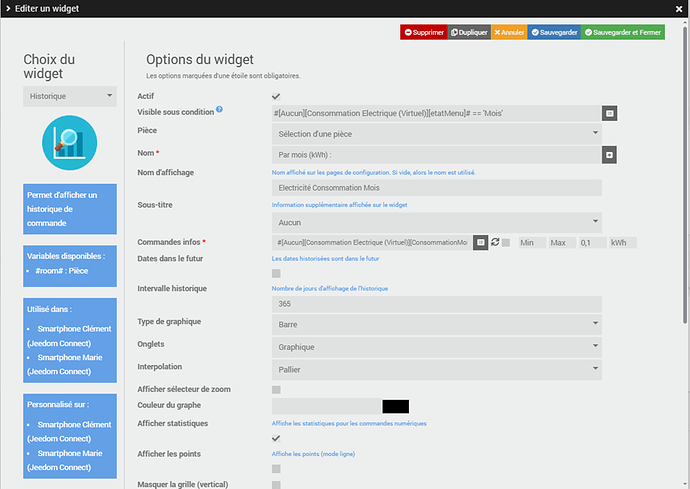
Task: Click the refresh arrows icon in Commandes infos
Action: (x=495, y=242)
